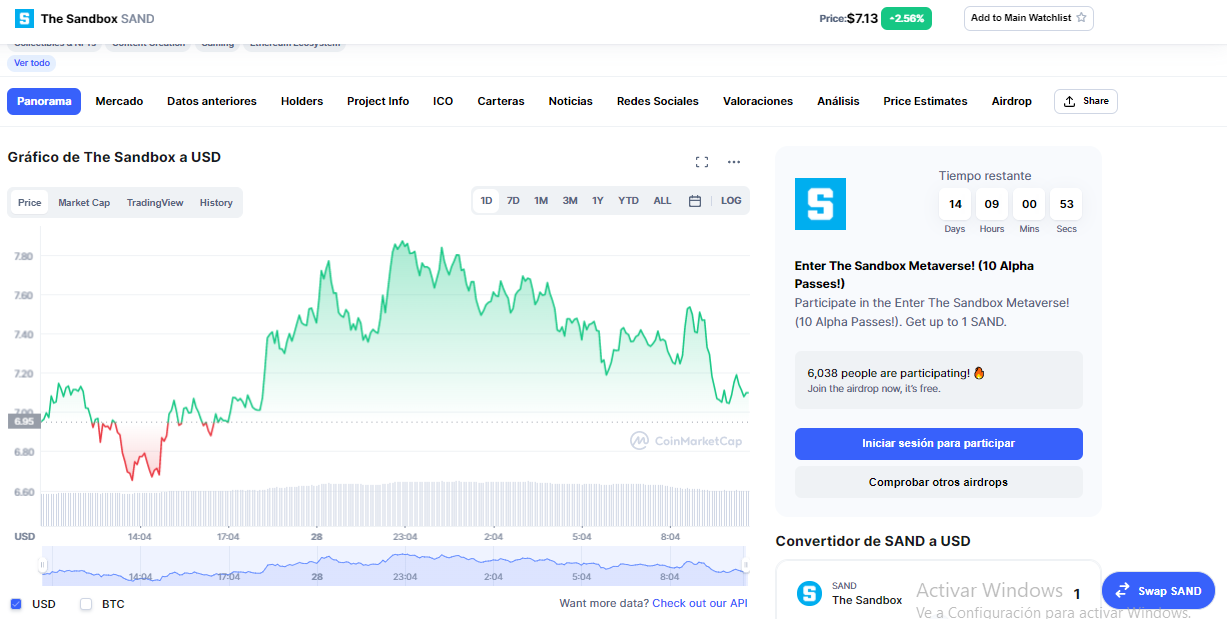Click the 6.95 price marker on chart axis
This screenshot has width=1227, height=619.
(x=23, y=421)
